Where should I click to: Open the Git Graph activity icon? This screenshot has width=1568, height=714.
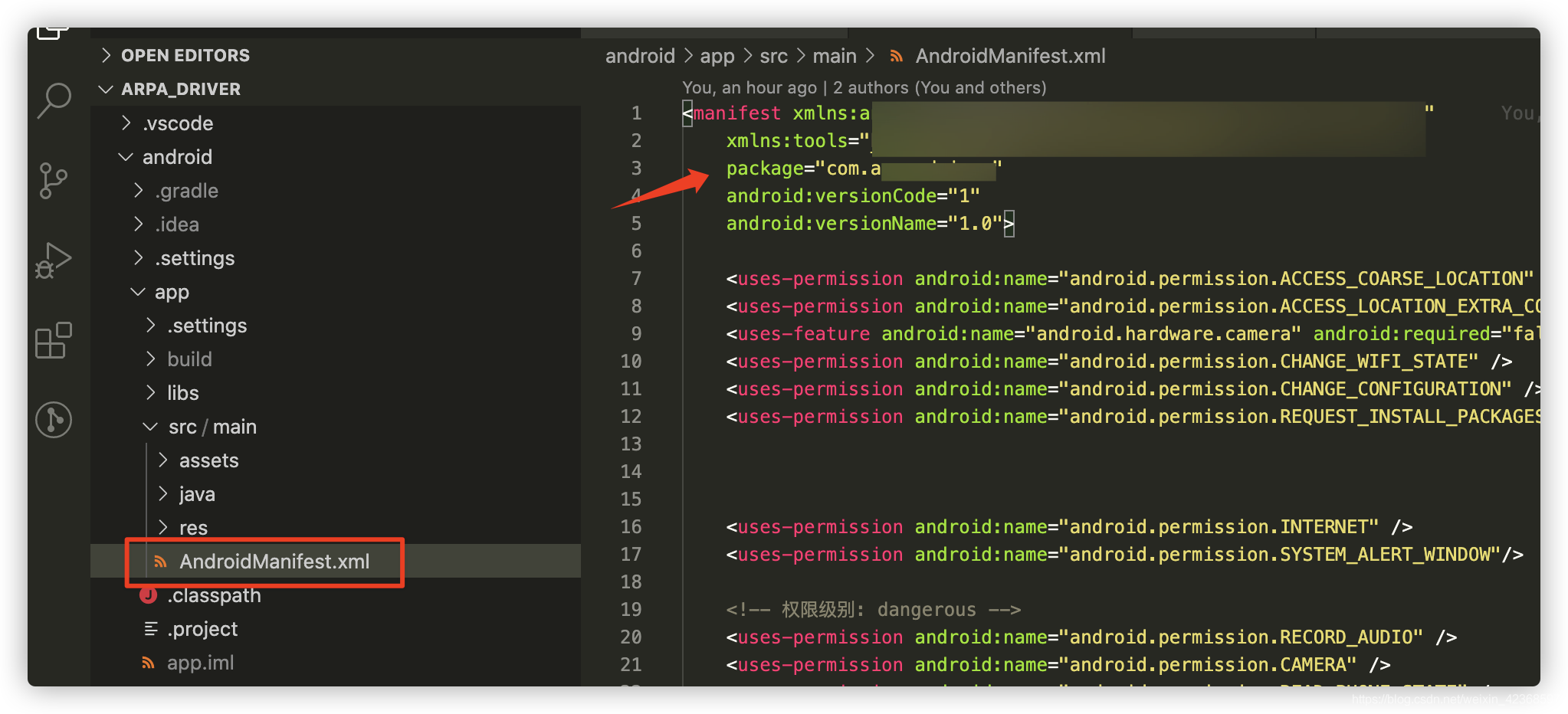tap(54, 420)
